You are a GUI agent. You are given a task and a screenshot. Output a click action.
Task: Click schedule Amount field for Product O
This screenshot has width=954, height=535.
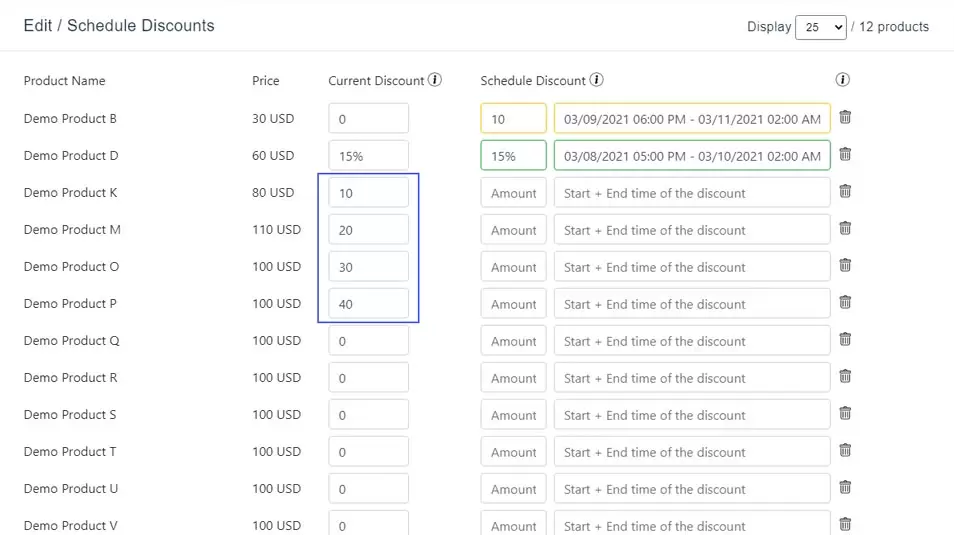pyautogui.click(x=514, y=267)
